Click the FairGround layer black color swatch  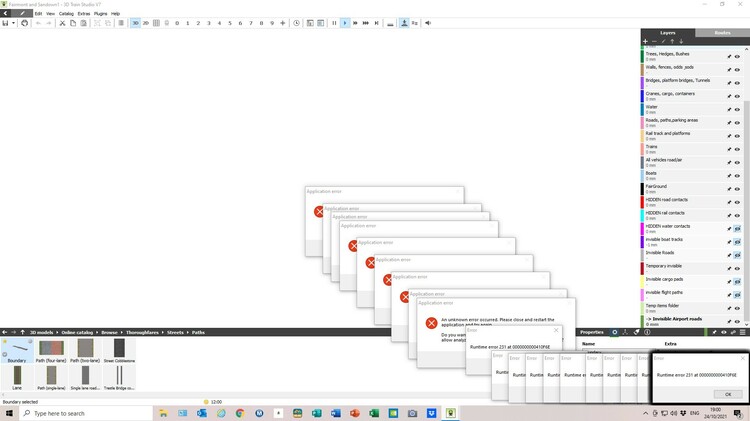642,188
